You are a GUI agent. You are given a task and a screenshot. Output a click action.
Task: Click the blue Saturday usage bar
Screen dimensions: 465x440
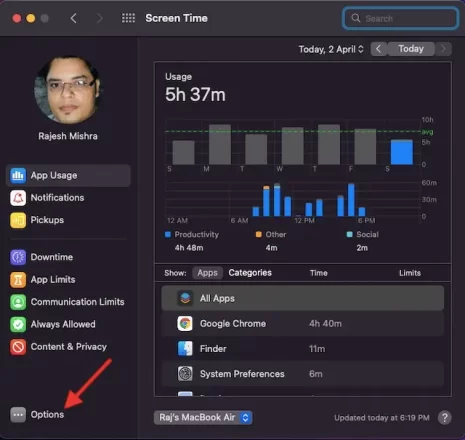pos(402,152)
